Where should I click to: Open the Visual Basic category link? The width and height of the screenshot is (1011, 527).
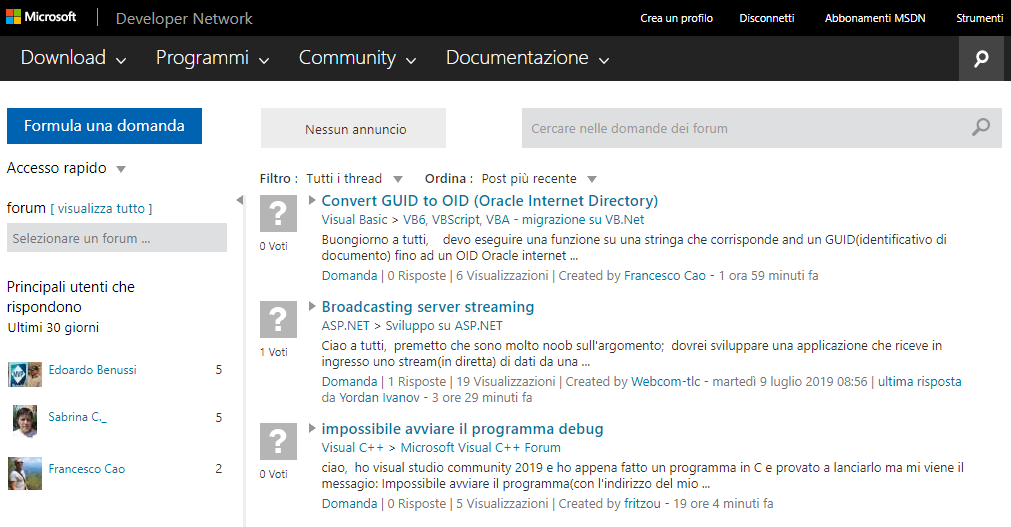[x=355, y=219]
